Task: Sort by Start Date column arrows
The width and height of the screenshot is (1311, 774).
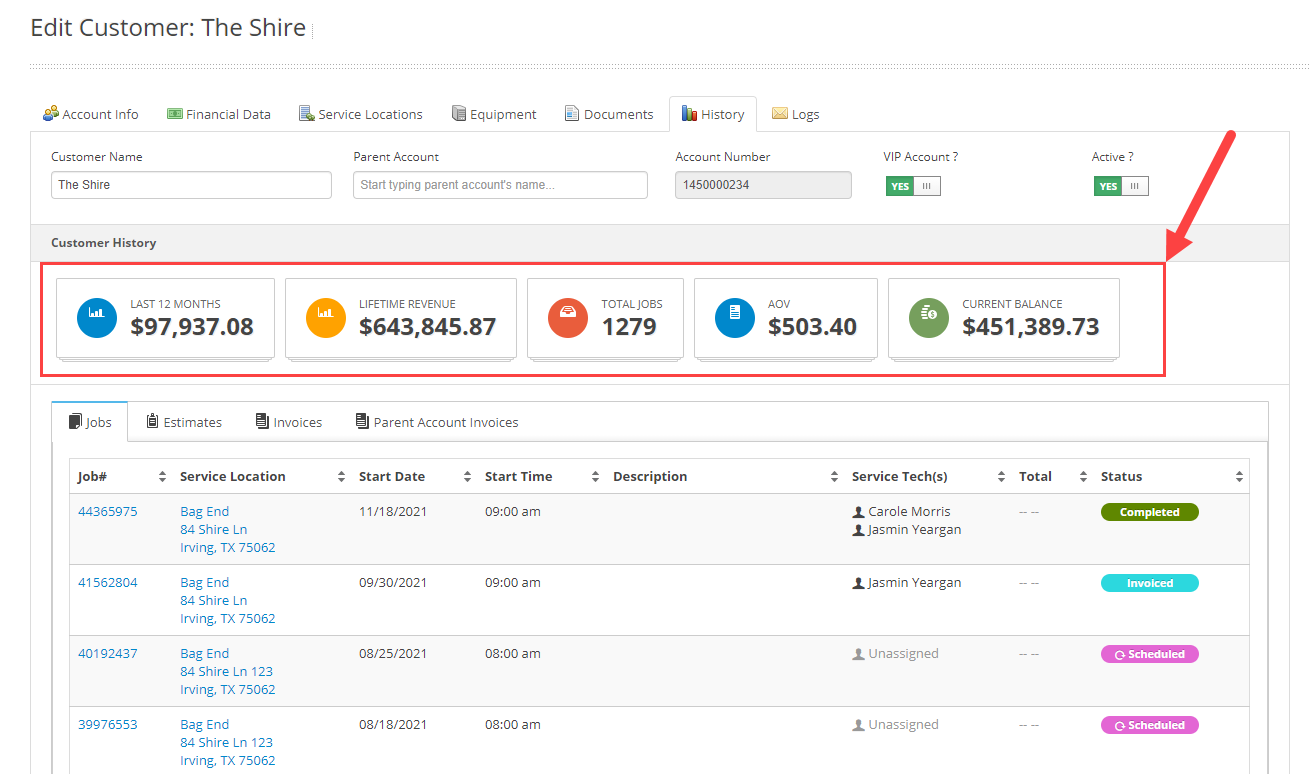Action: 467,477
